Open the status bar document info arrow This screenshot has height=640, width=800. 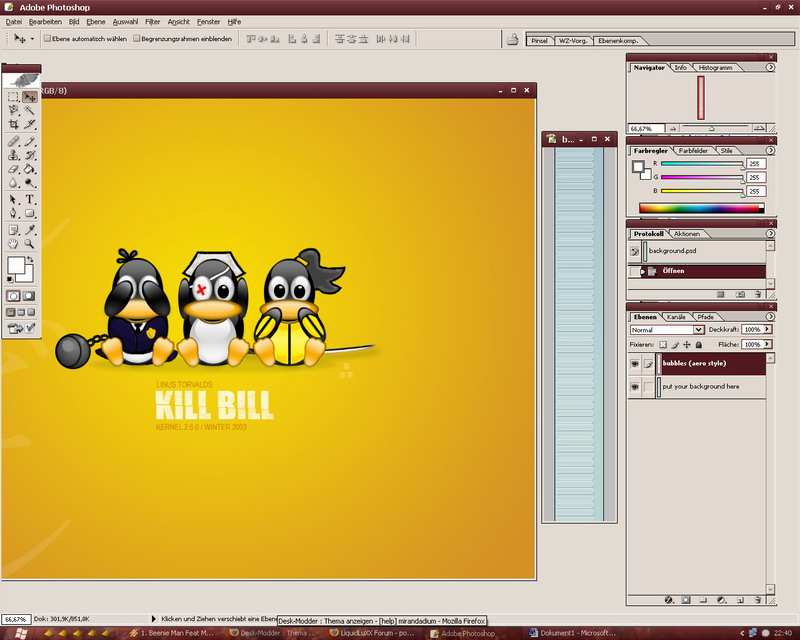(154, 619)
